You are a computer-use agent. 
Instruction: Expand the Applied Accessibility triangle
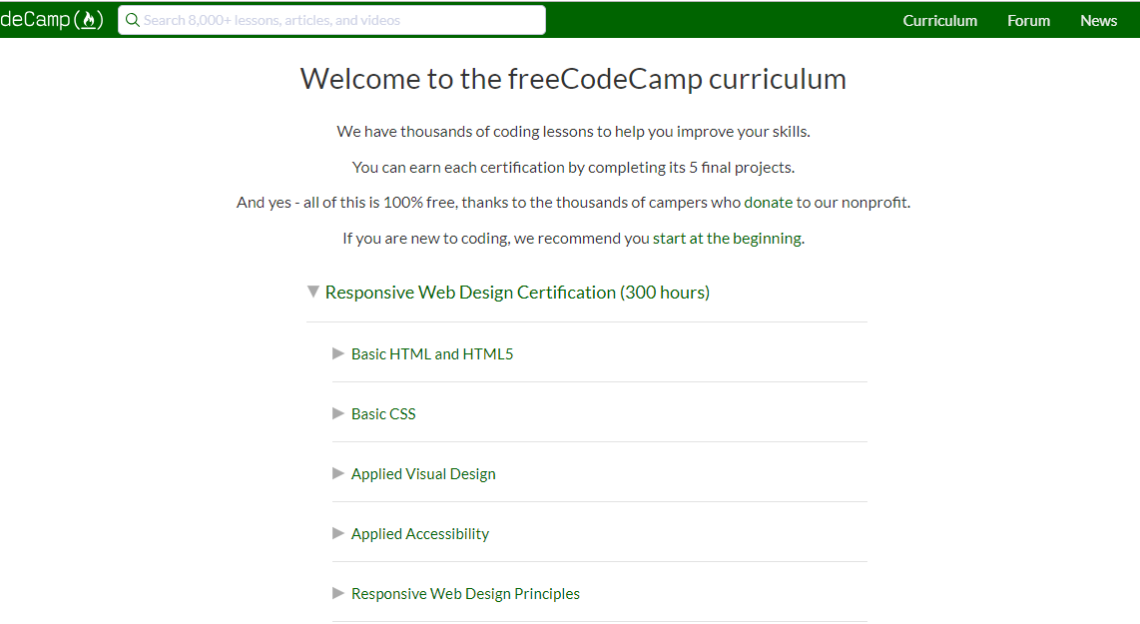(x=338, y=533)
